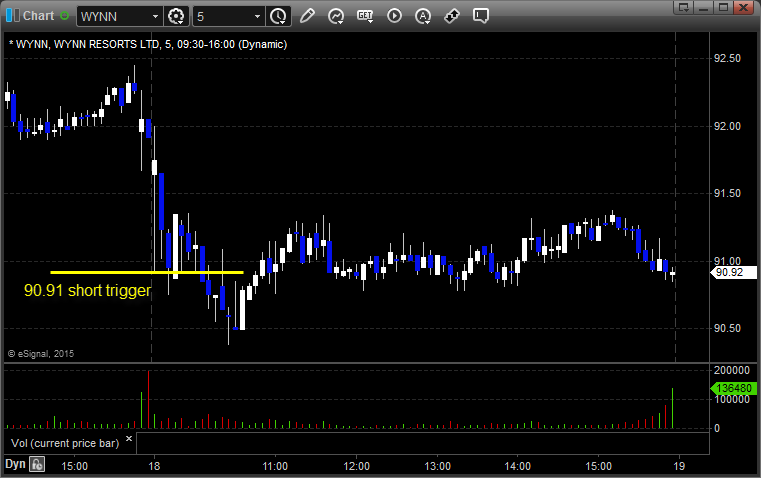Select the pencil drawing tool

307,16
